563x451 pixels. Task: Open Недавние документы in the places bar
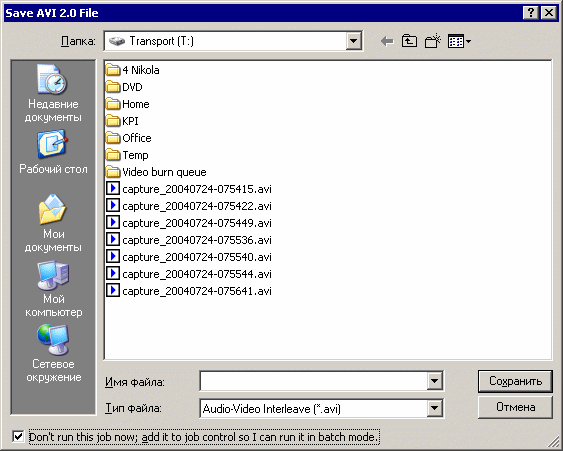(x=53, y=93)
